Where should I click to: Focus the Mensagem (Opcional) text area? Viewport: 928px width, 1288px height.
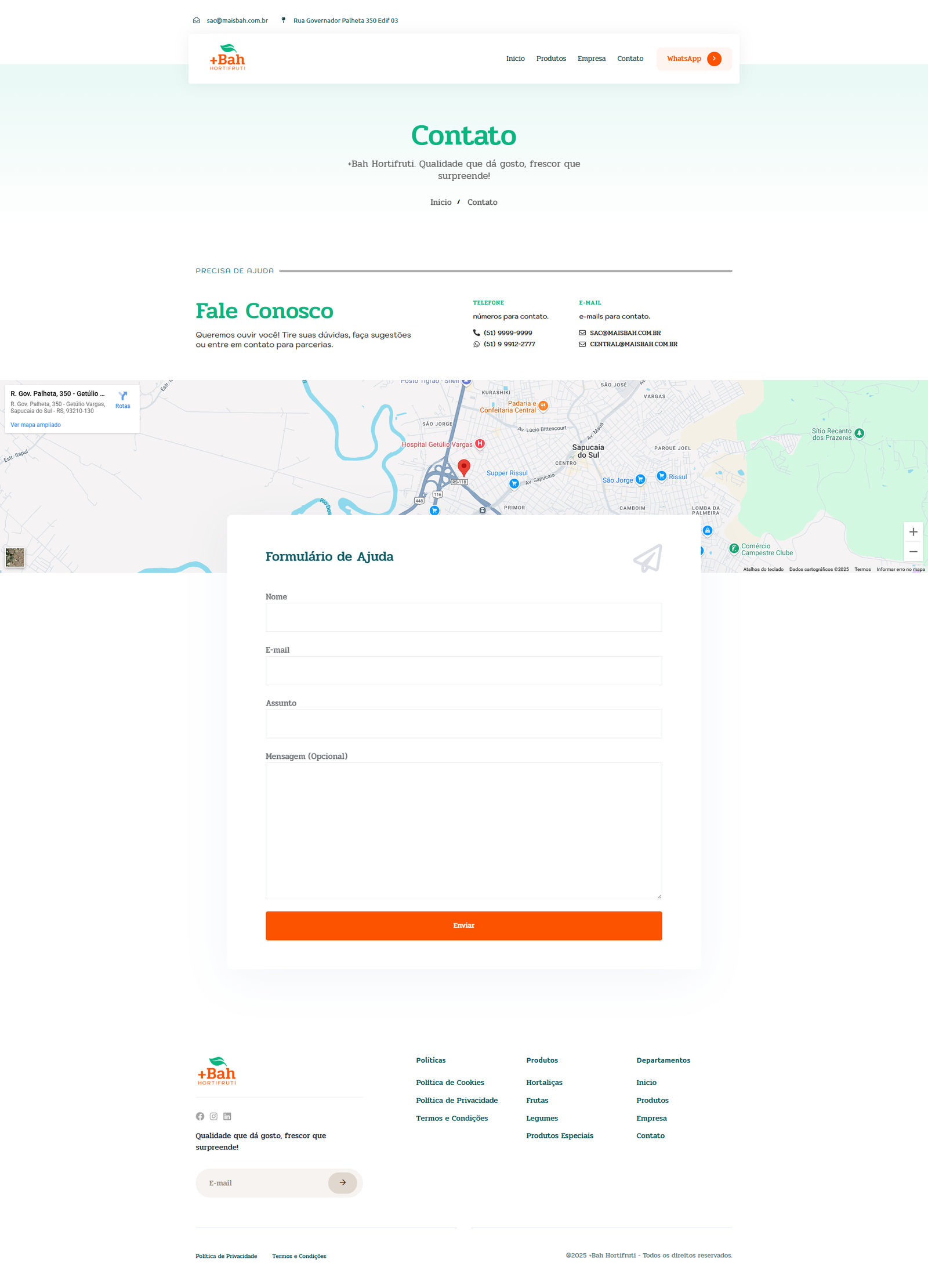tap(463, 830)
